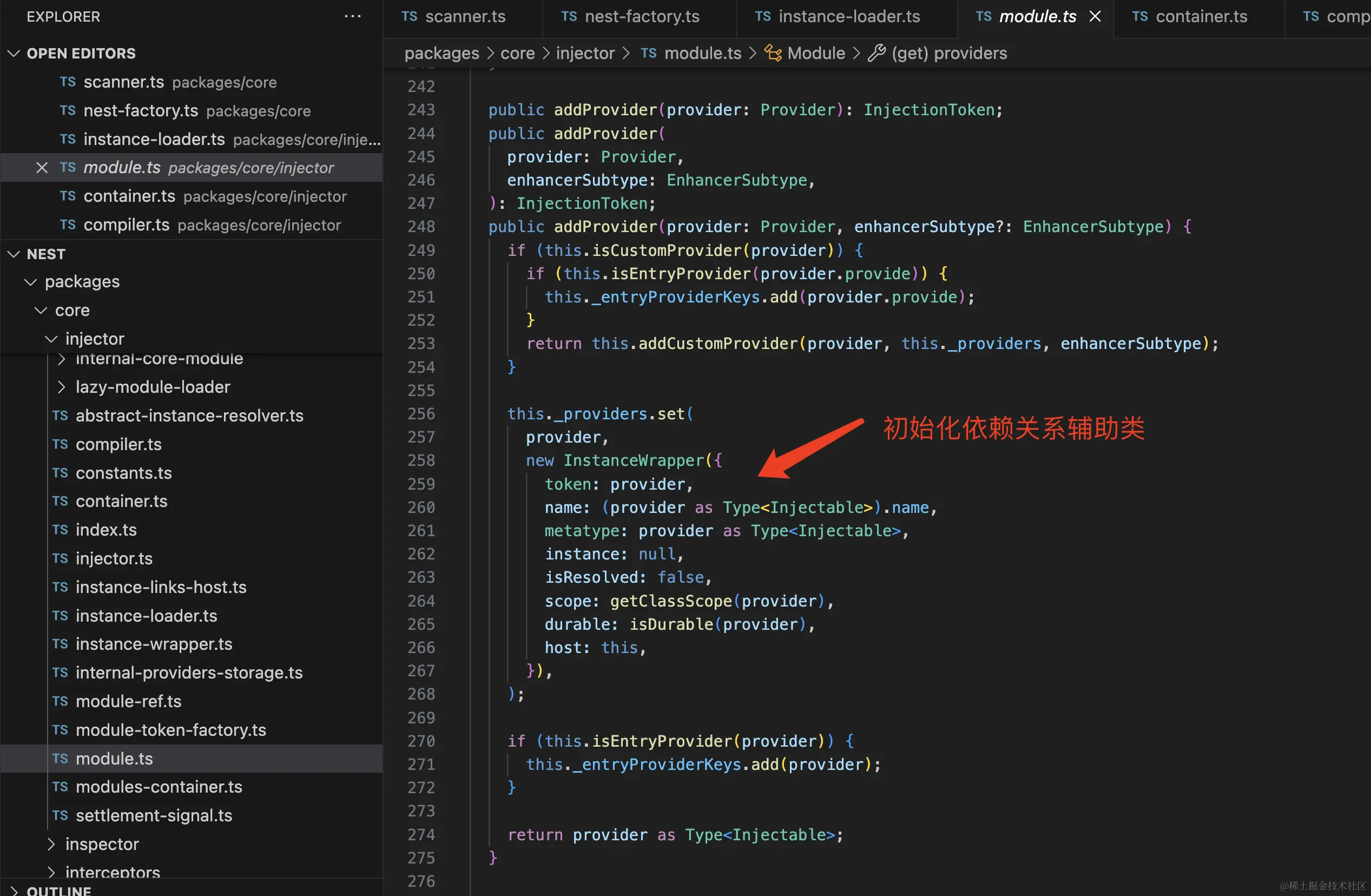The height and width of the screenshot is (896, 1371).
Task: Close module.ts in Open Editors list
Action: point(42,168)
